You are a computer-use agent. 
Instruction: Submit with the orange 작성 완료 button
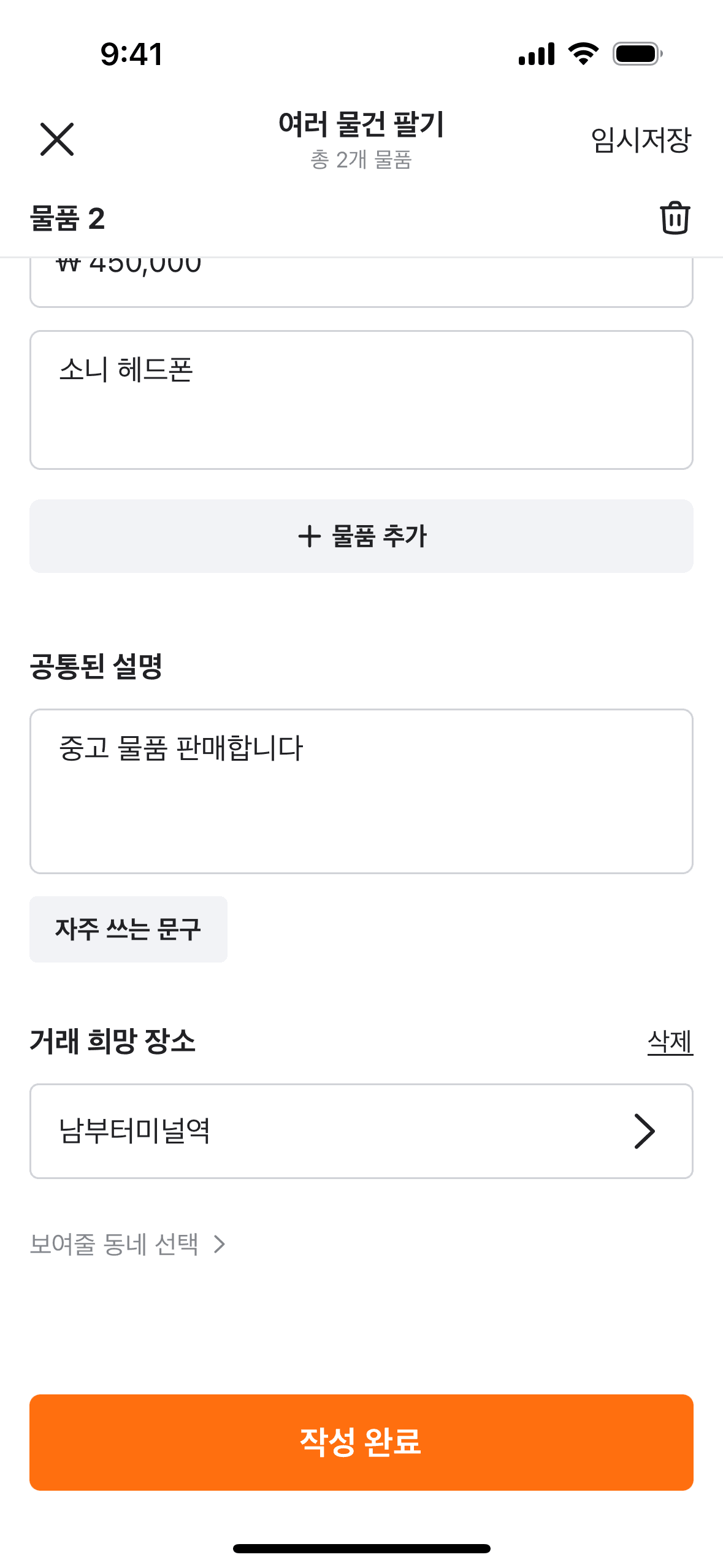361,1442
